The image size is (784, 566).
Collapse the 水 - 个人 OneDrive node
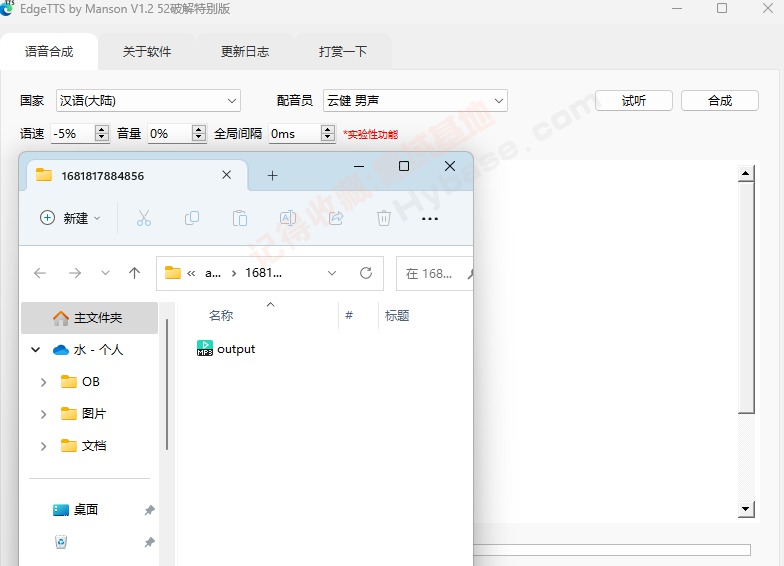point(36,350)
